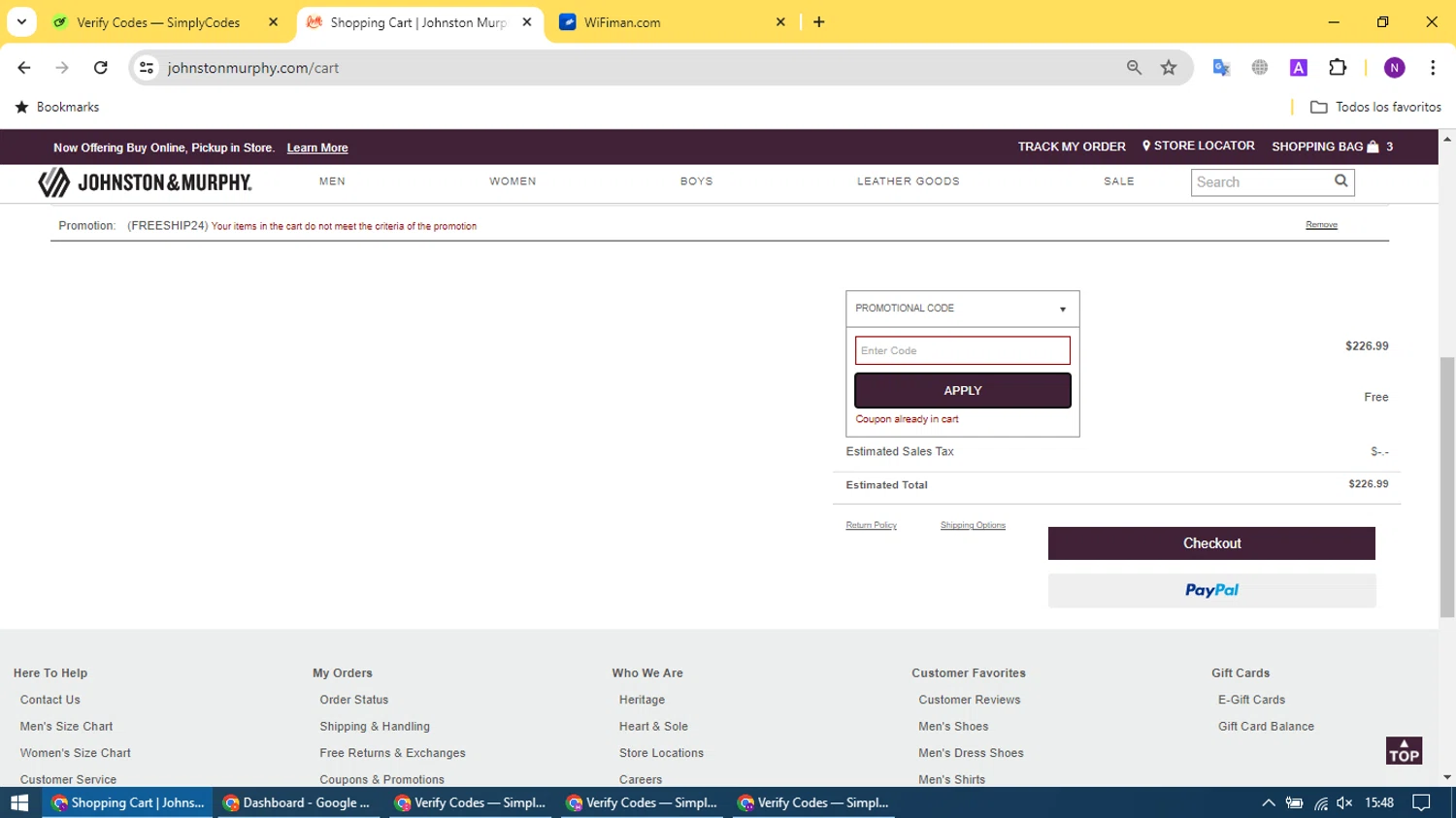Open a new browser tab
The image size is (1456, 818).
(x=819, y=22)
